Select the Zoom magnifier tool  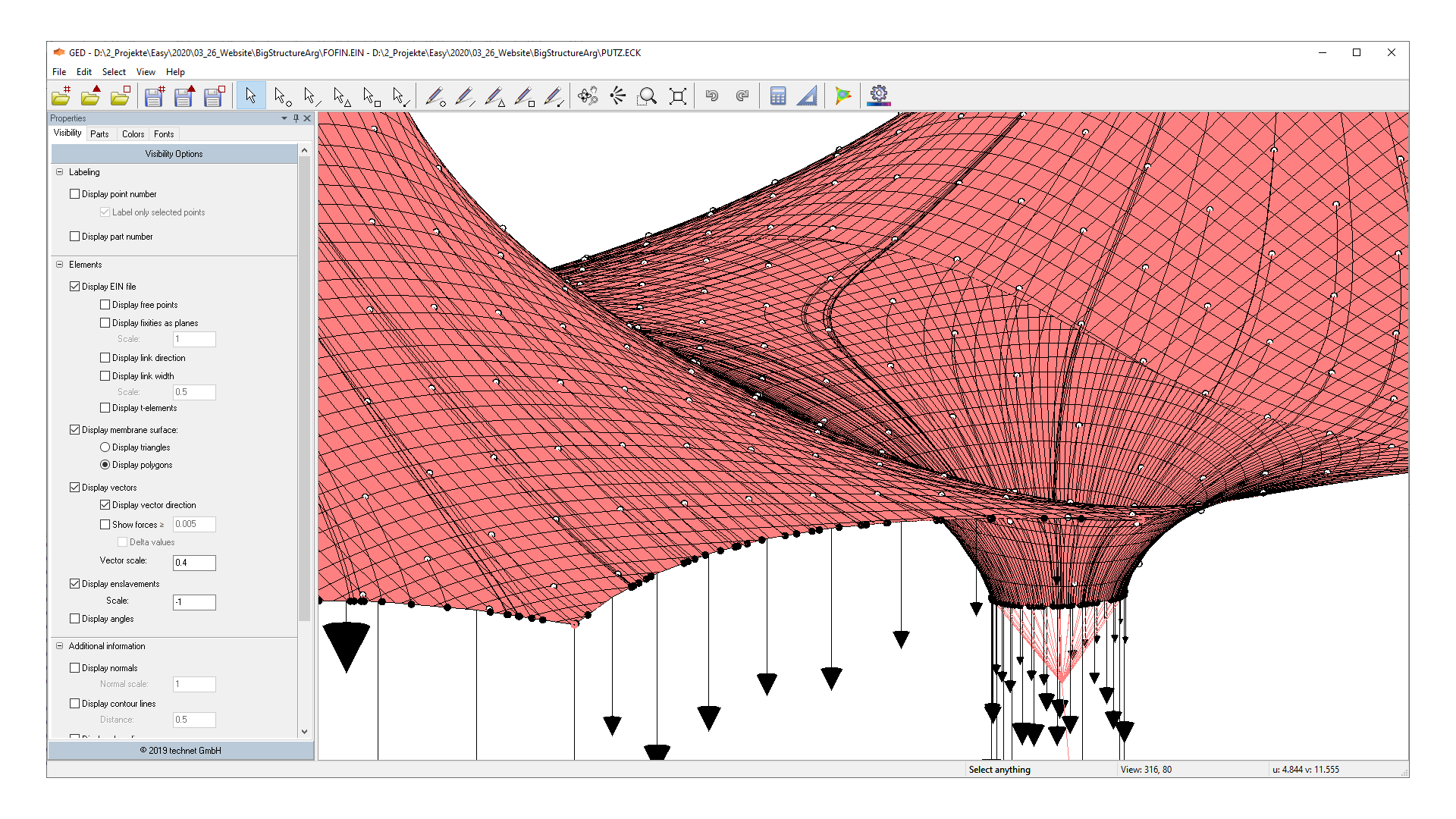pyautogui.click(x=648, y=96)
